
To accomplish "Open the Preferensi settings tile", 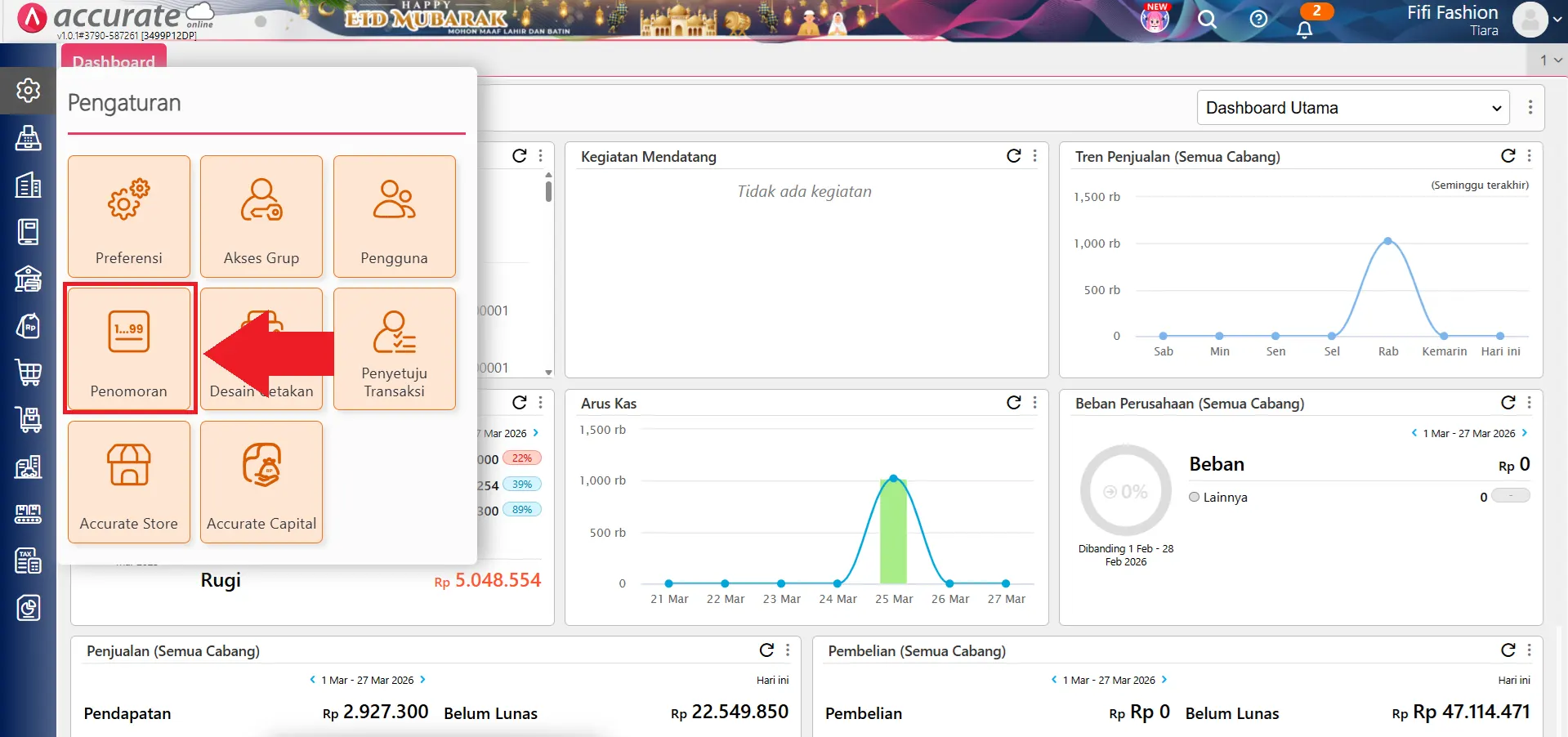I will point(129,217).
